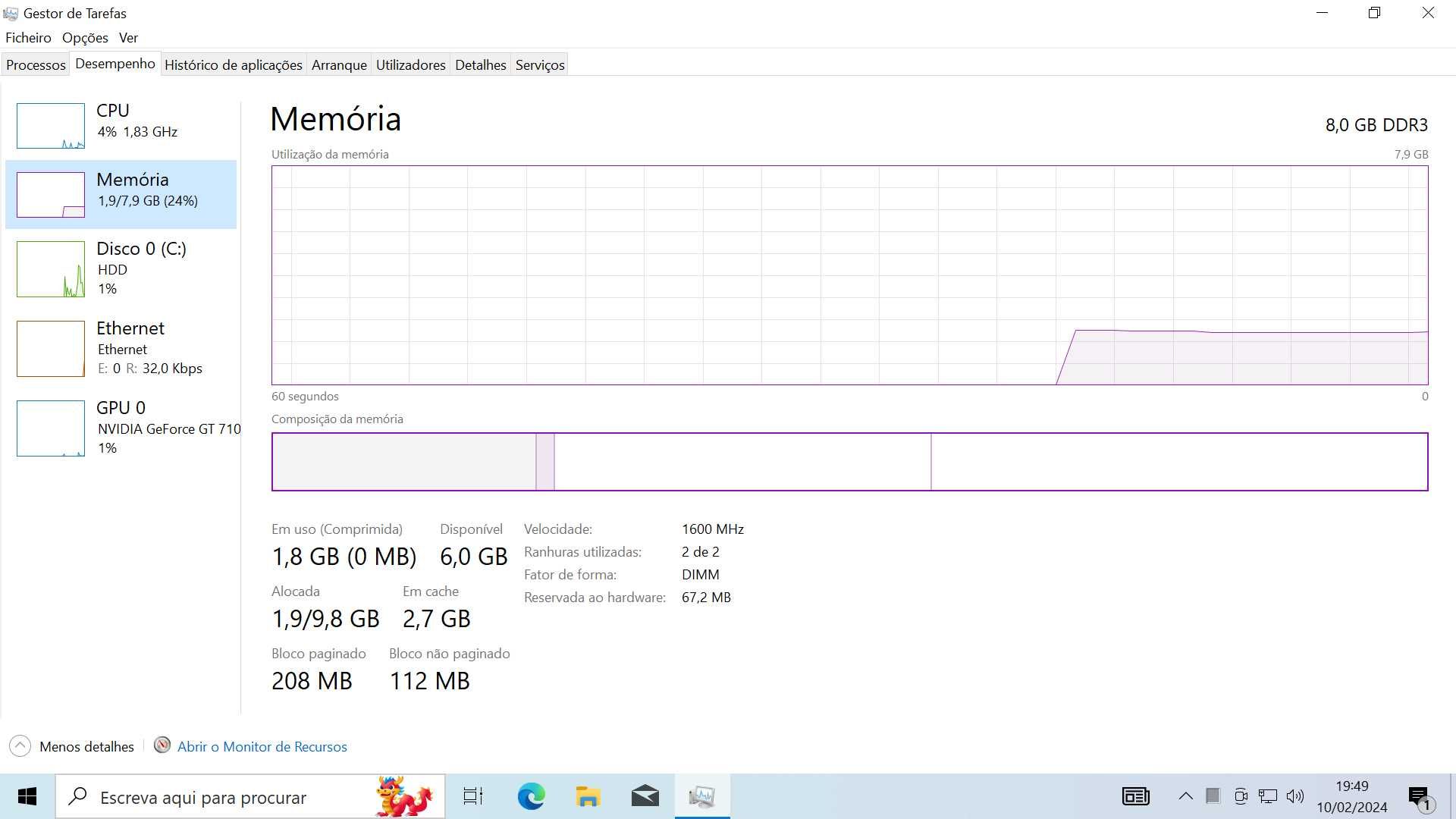
Task: Select the Desempenho tab
Action: coord(115,64)
